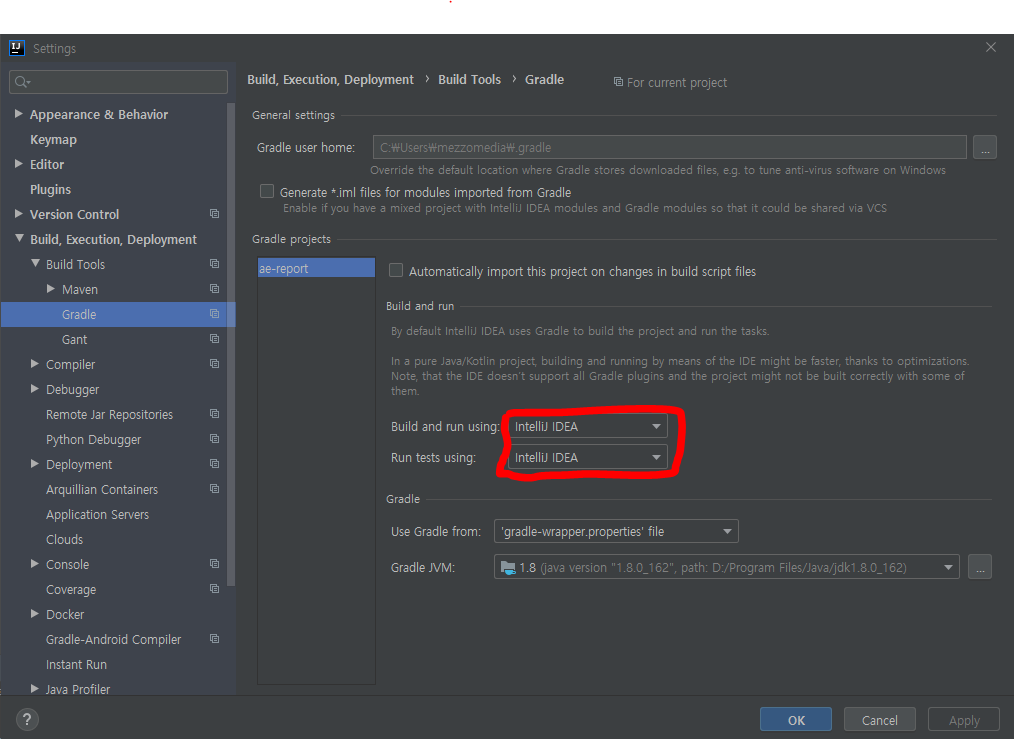Image resolution: width=1014 pixels, height=739 pixels.
Task: Expand the Compiler node
Action: [35, 364]
